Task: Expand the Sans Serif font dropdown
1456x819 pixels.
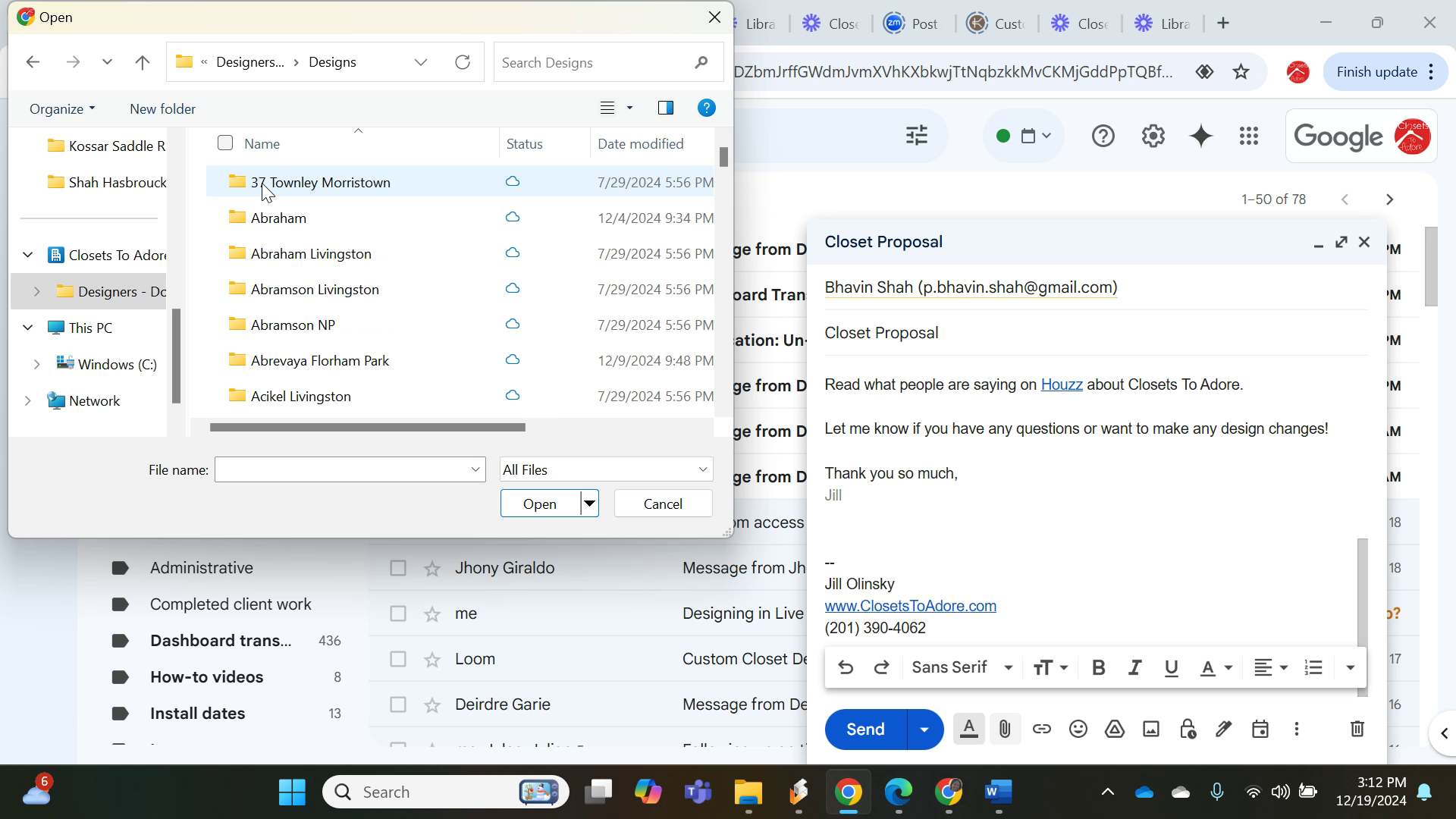Action: click(x=962, y=667)
